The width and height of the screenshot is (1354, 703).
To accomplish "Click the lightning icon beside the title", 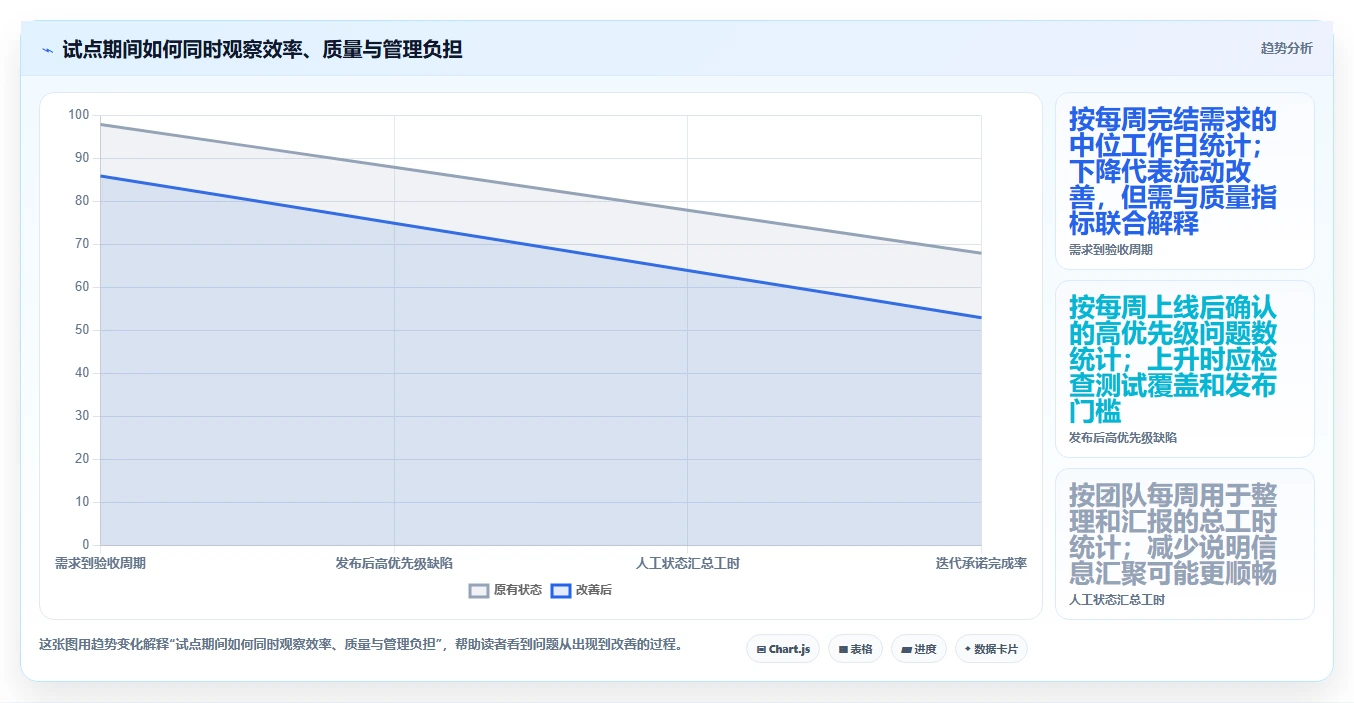I will tap(47, 50).
